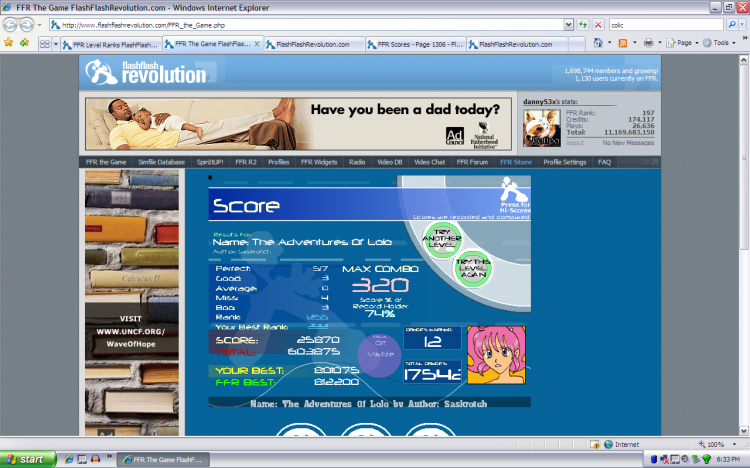
Task: Open Profiles menu item
Action: point(278,162)
